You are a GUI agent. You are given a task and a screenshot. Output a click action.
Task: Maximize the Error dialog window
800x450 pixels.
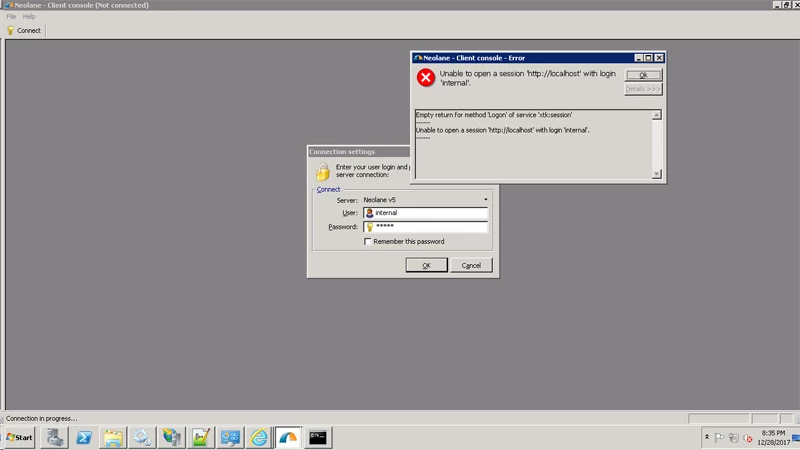648,58
